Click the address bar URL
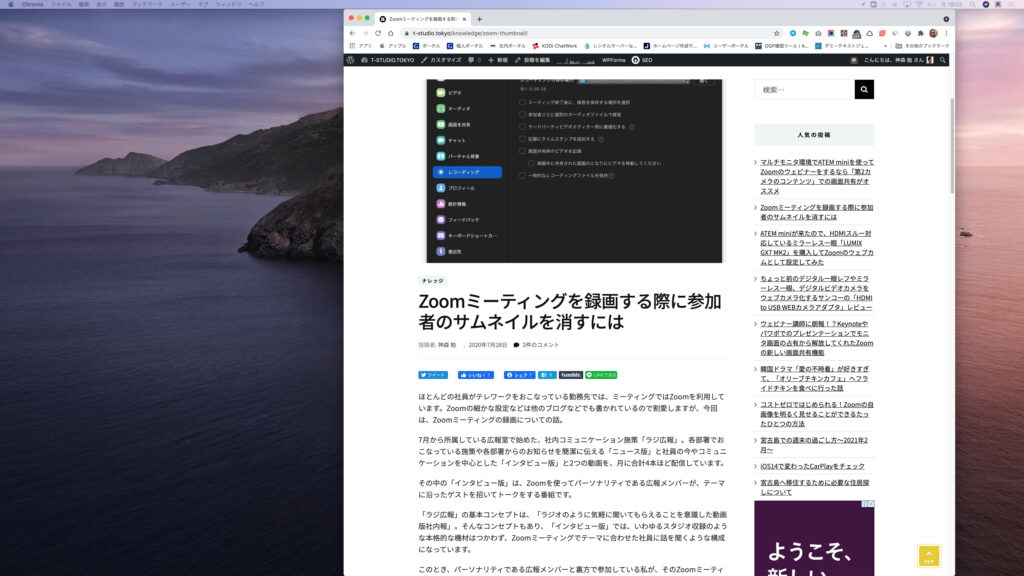 click(470, 33)
